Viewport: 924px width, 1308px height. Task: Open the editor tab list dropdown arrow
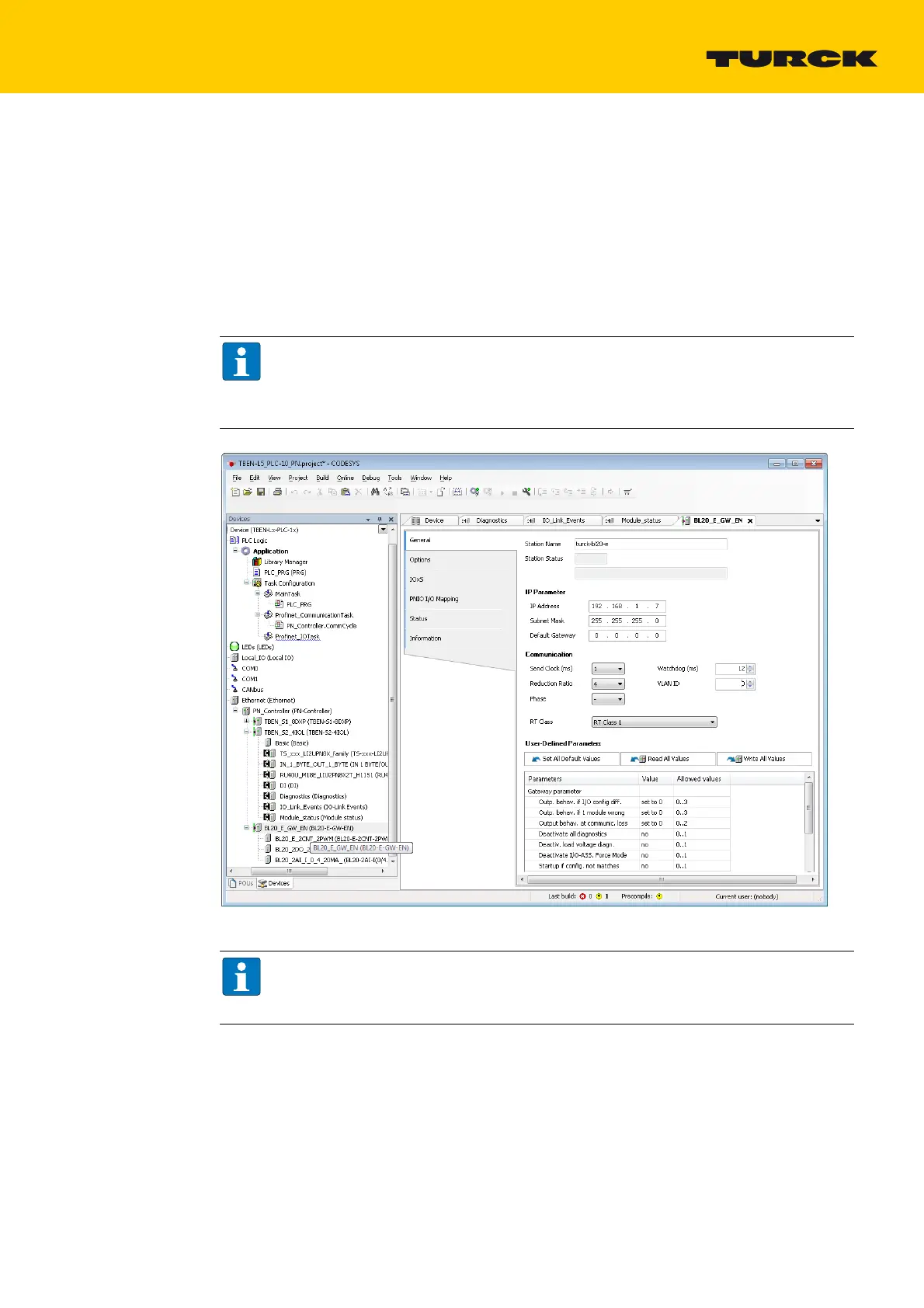[x=817, y=520]
